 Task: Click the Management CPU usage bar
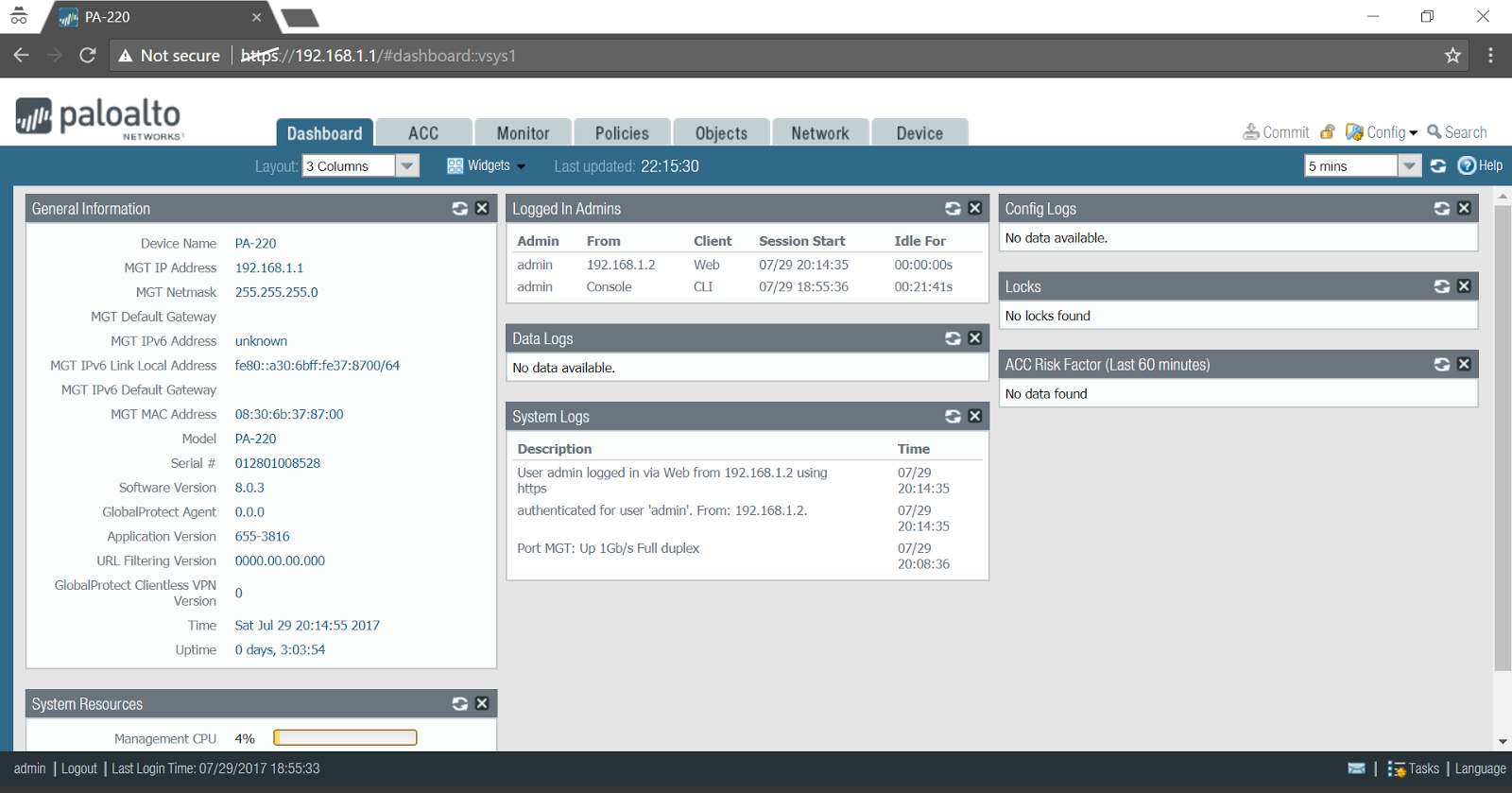click(x=345, y=737)
